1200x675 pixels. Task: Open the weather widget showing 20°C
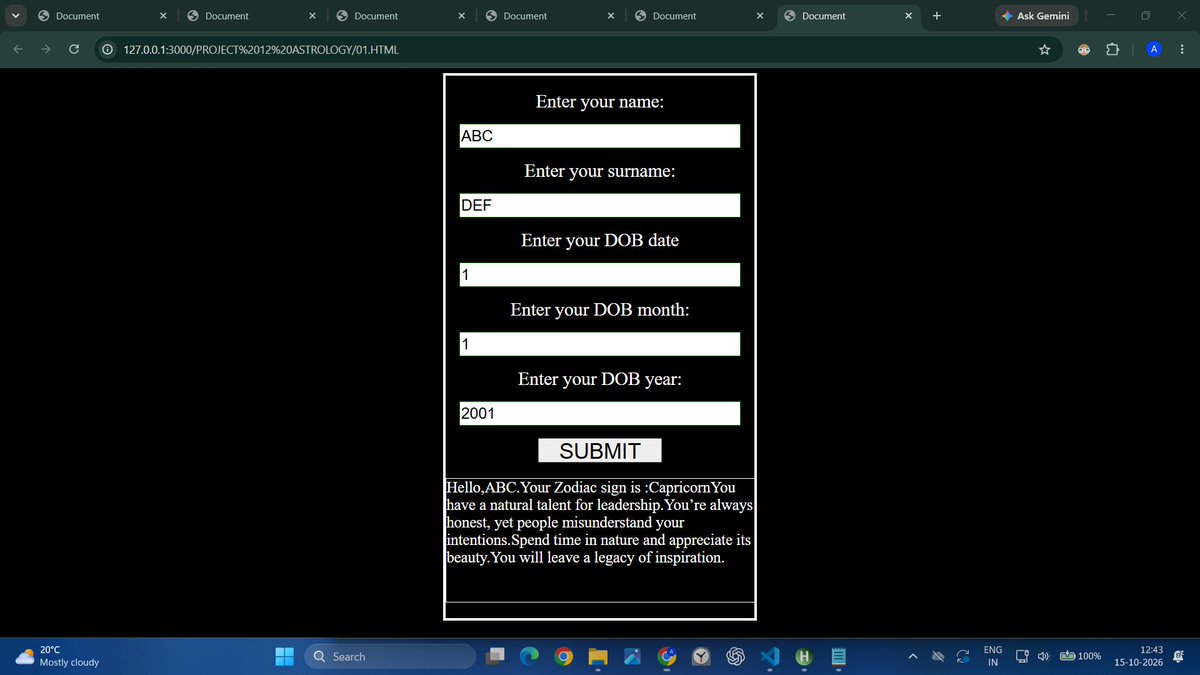[x=57, y=656]
